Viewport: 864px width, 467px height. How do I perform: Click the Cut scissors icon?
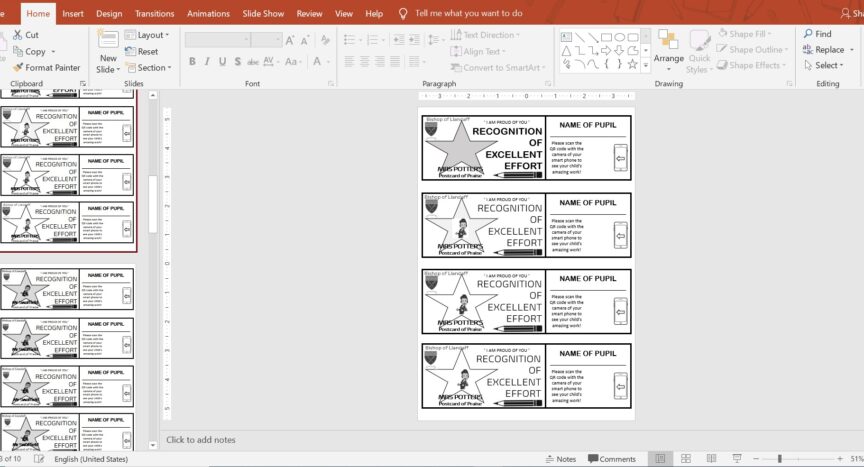(x=17, y=35)
